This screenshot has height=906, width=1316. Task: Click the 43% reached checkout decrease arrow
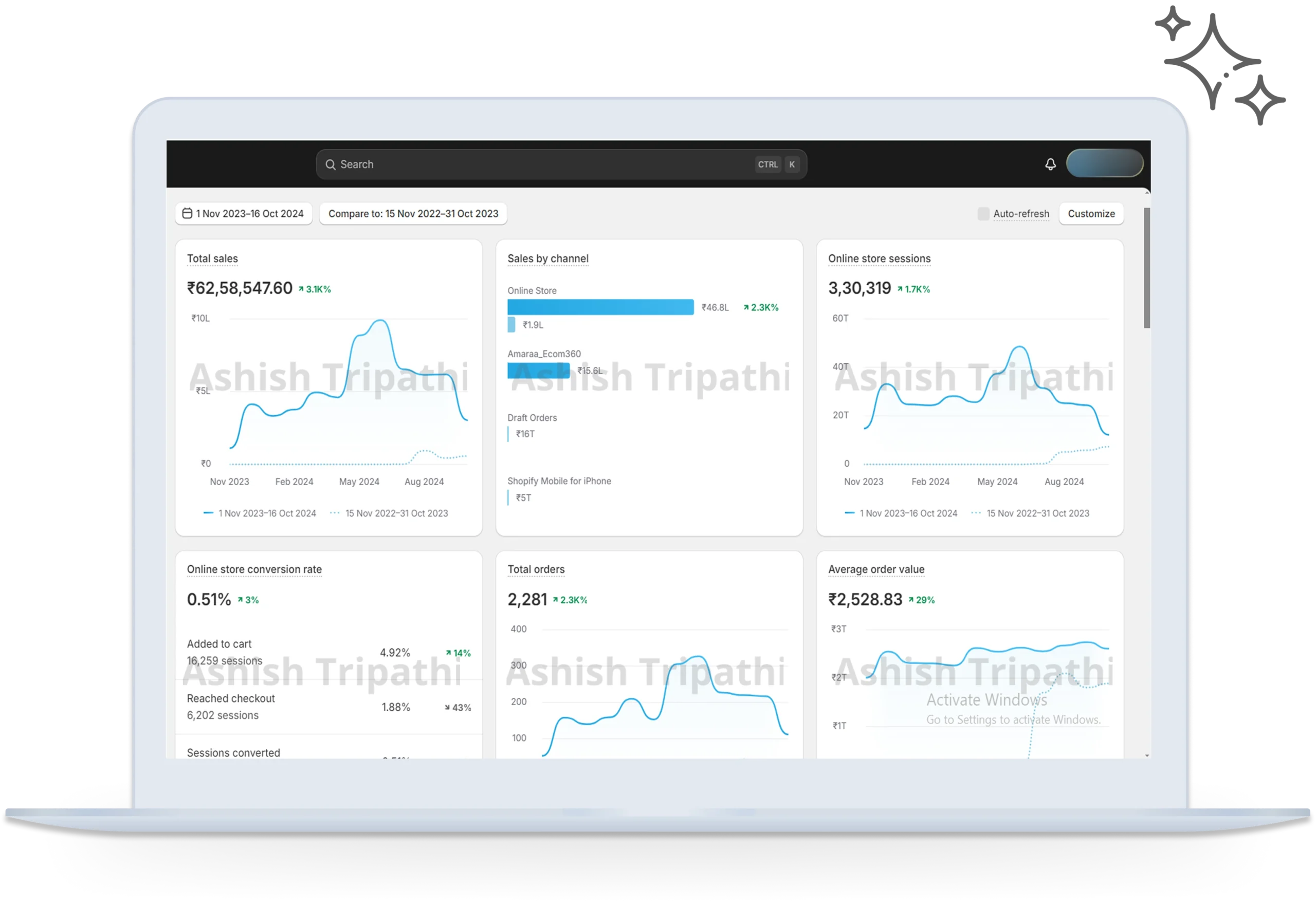tap(447, 707)
